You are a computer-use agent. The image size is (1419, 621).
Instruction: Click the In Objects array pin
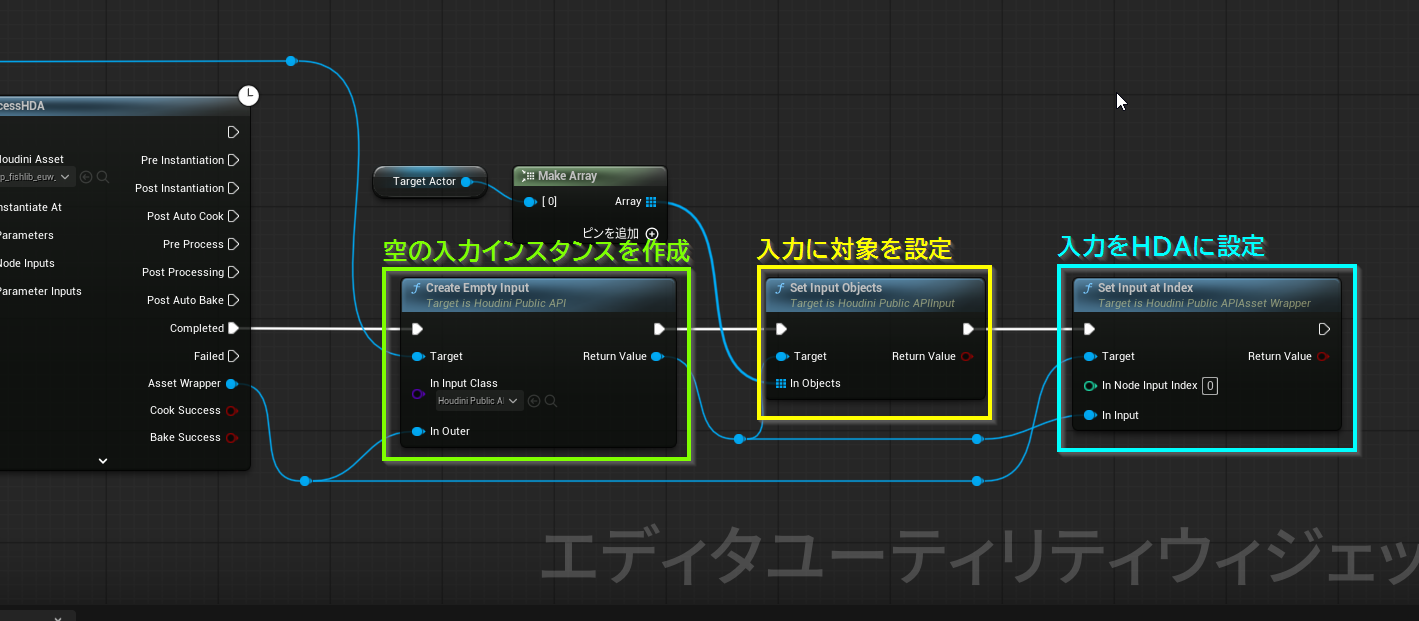coord(781,383)
